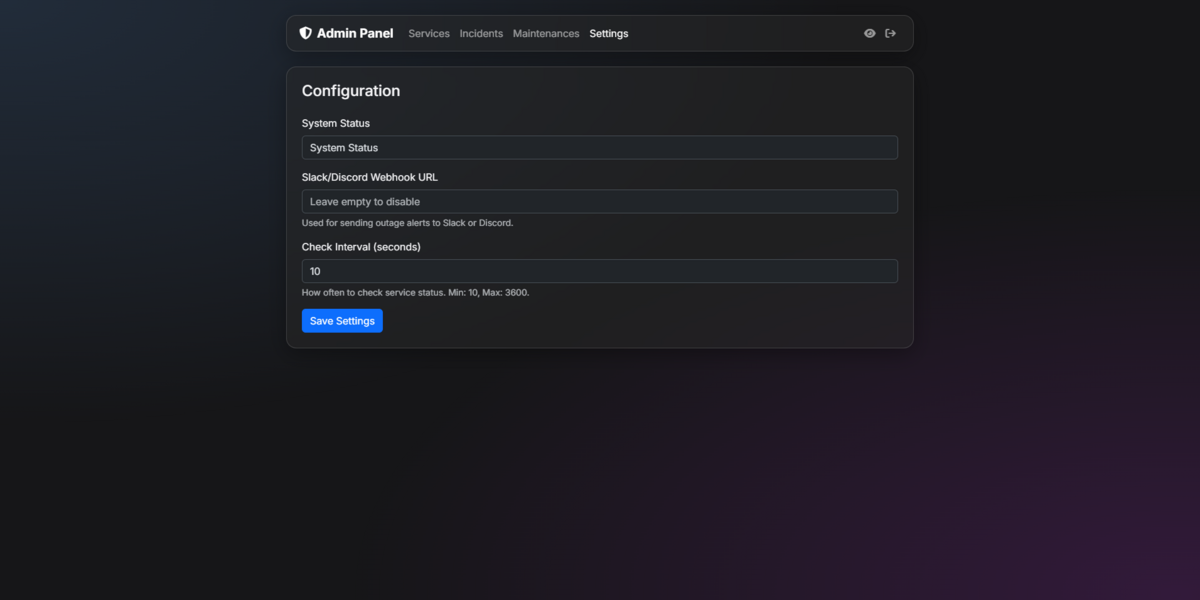The height and width of the screenshot is (600, 1200).
Task: Click the 'How often to check service status' hint
Action: (416, 293)
